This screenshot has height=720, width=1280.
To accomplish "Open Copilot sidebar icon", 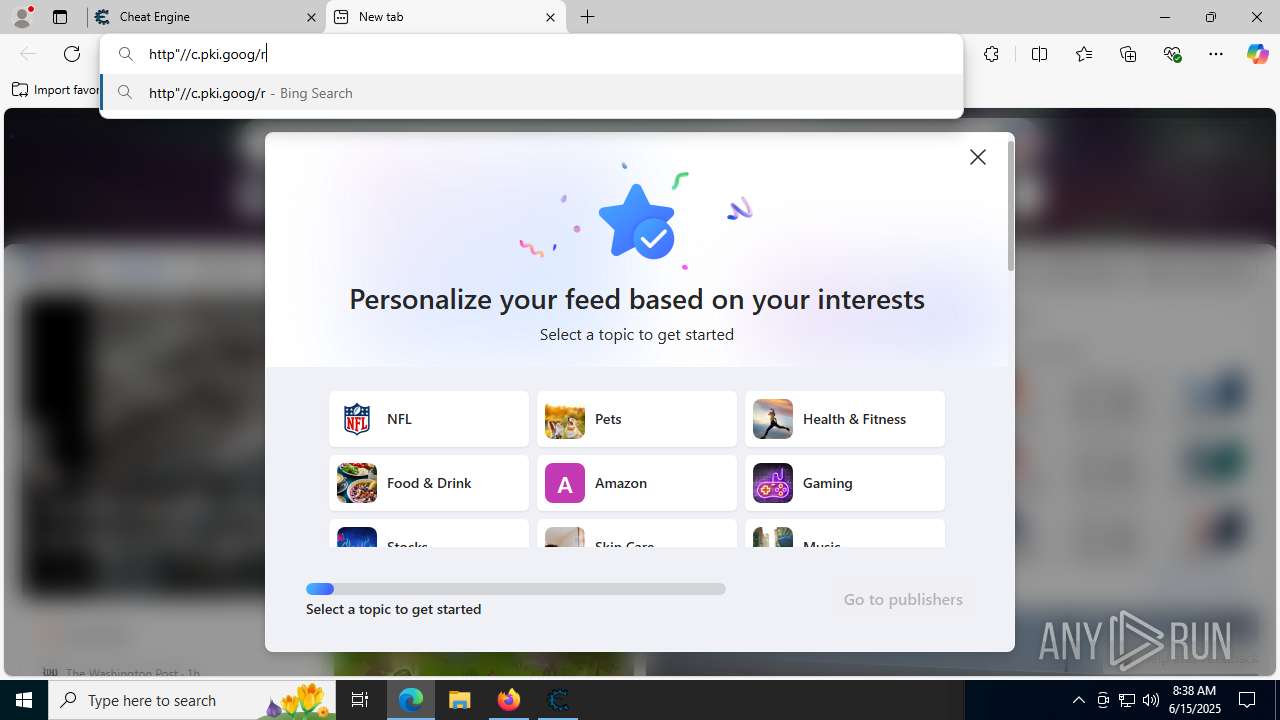I will click(x=1257, y=54).
